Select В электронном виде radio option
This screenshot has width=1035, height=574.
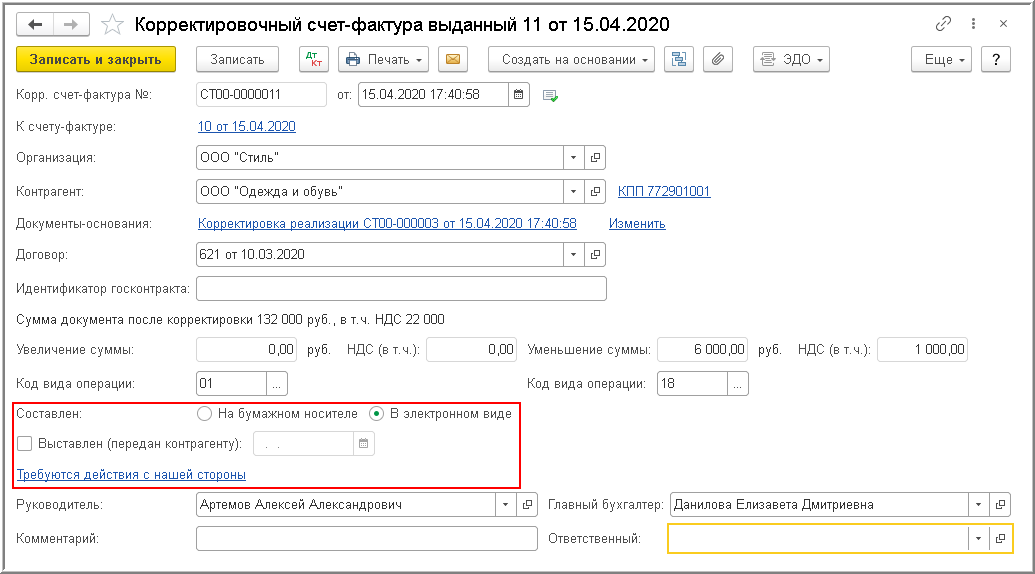click(376, 414)
